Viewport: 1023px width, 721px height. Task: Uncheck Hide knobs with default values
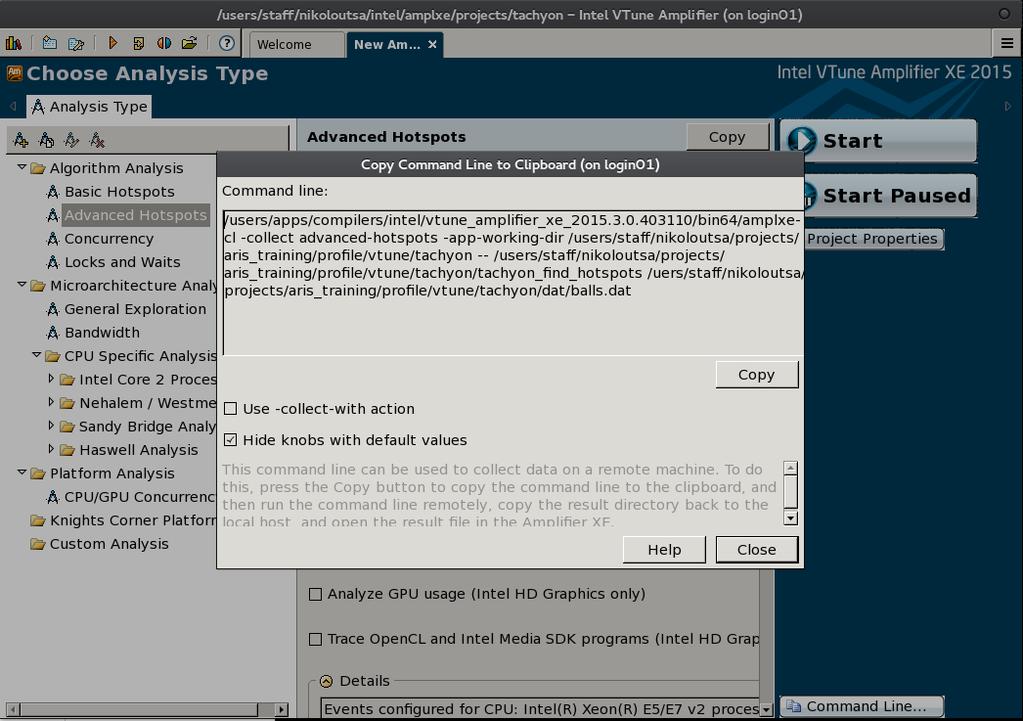click(x=230, y=440)
